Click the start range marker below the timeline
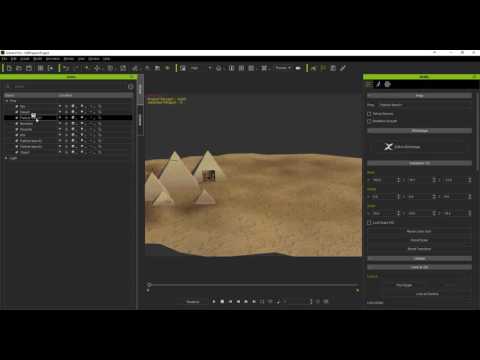This screenshot has height=360, width=480. (x=148, y=290)
